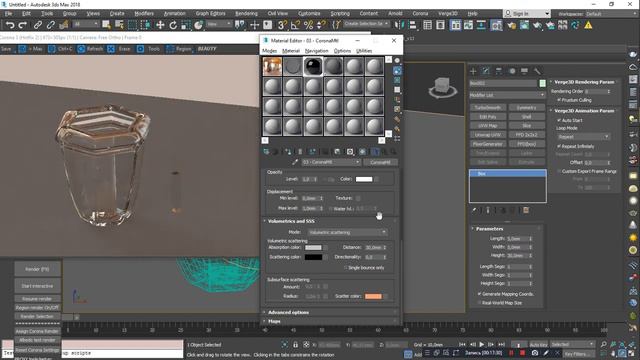640x360 pixels.
Task: Open the Loop Mode Repeat dropdown
Action: [x=583, y=137]
